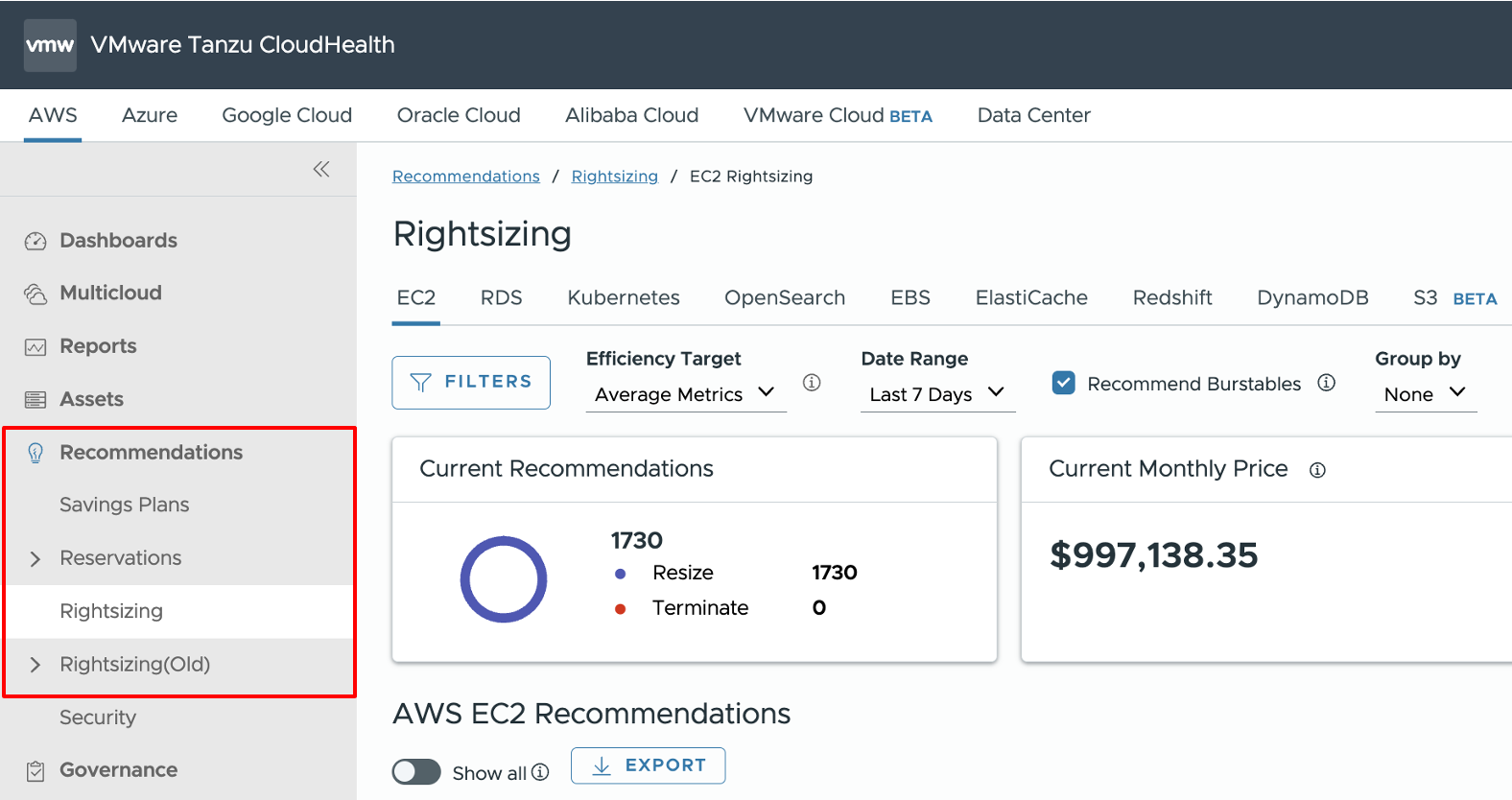Screen dimensions: 1512x800
Task: Click the Dashboards gauge icon
Action: pyautogui.click(x=35, y=241)
